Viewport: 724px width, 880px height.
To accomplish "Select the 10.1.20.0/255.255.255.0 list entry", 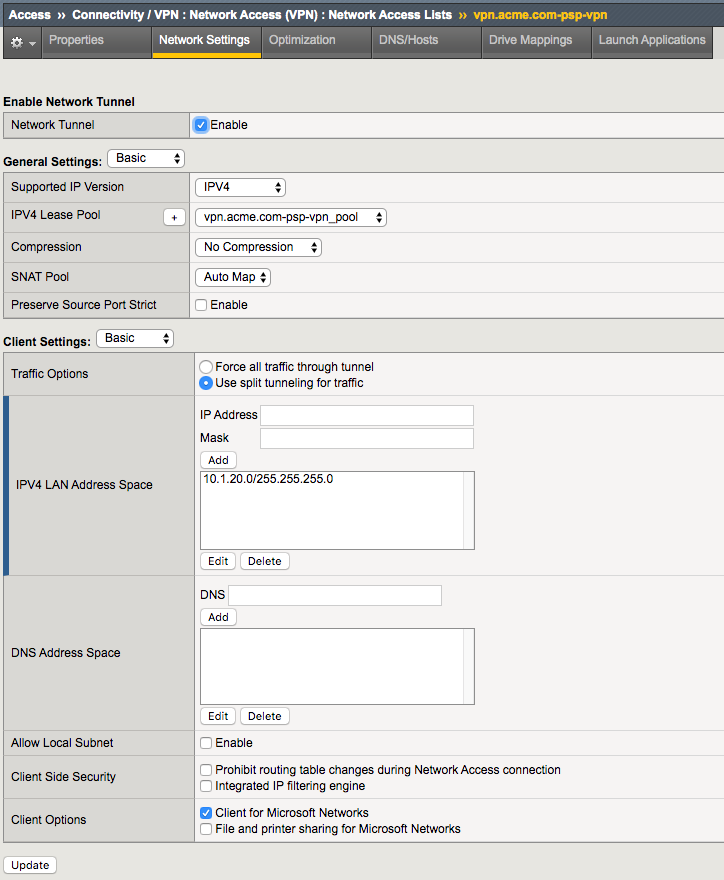I will click(x=268, y=479).
